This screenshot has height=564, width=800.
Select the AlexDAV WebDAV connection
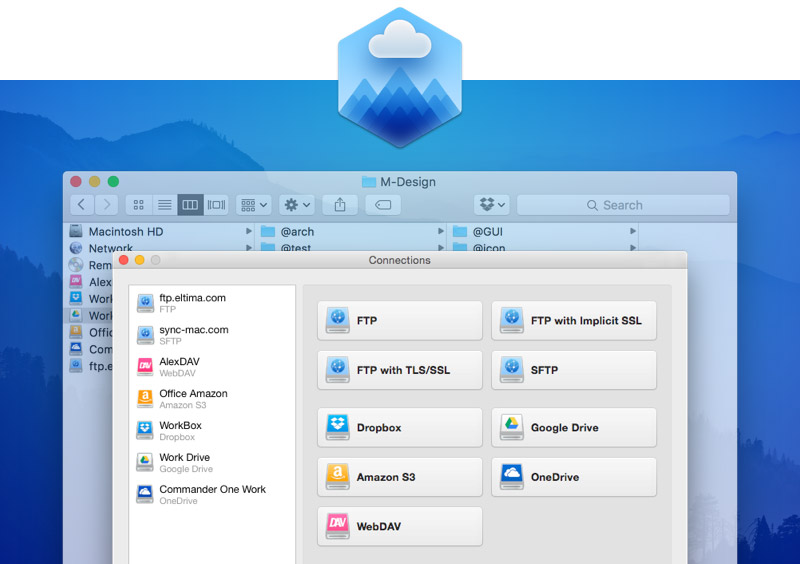click(x=212, y=367)
